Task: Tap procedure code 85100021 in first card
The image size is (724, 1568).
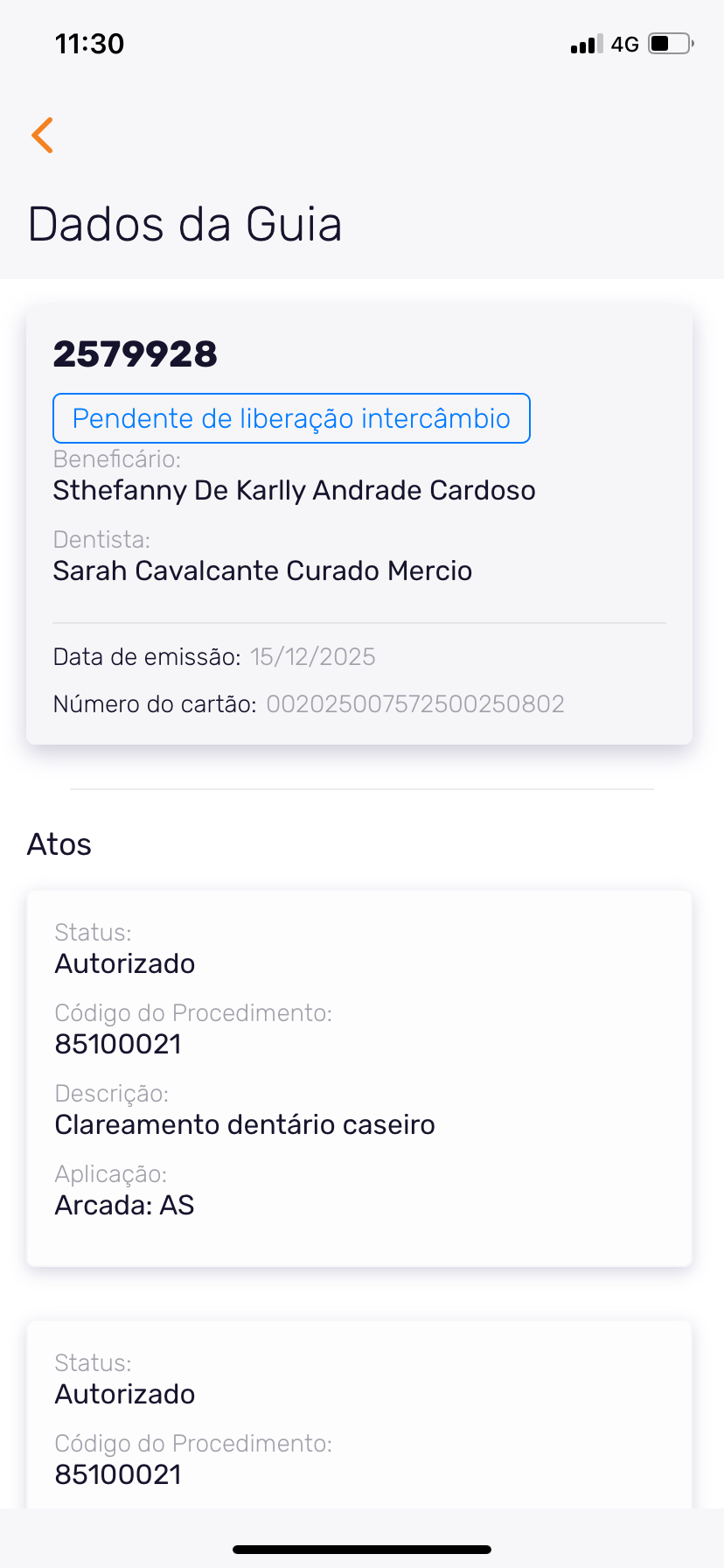Action: 118,1044
